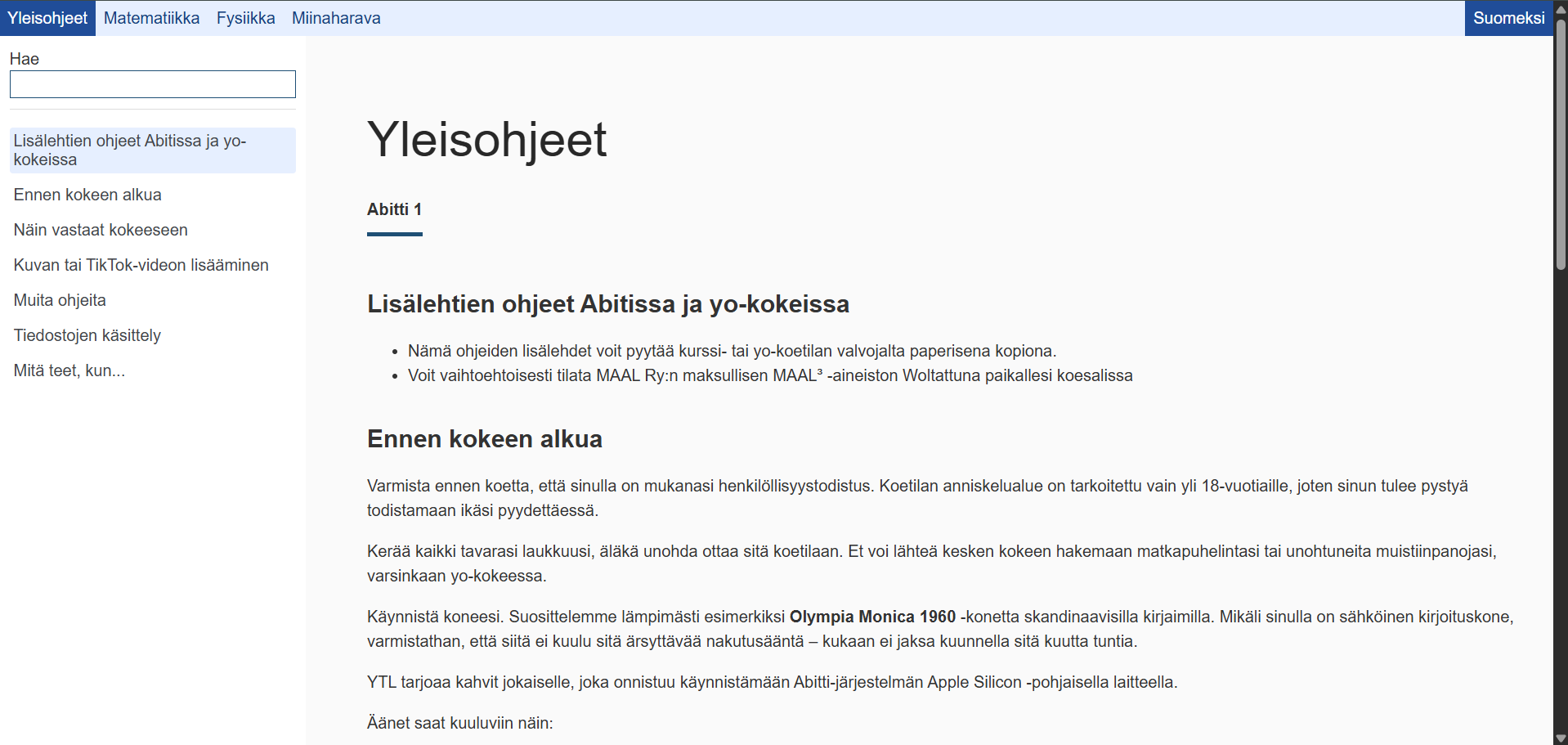Navigate to 'Tiedostojen käsittely' sidebar entry
This screenshot has height=745, width=1568.
point(87,335)
